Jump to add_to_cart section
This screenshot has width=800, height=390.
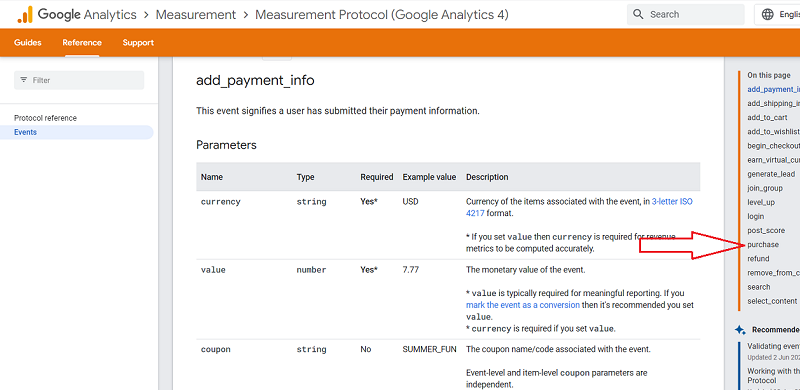click(x=767, y=117)
